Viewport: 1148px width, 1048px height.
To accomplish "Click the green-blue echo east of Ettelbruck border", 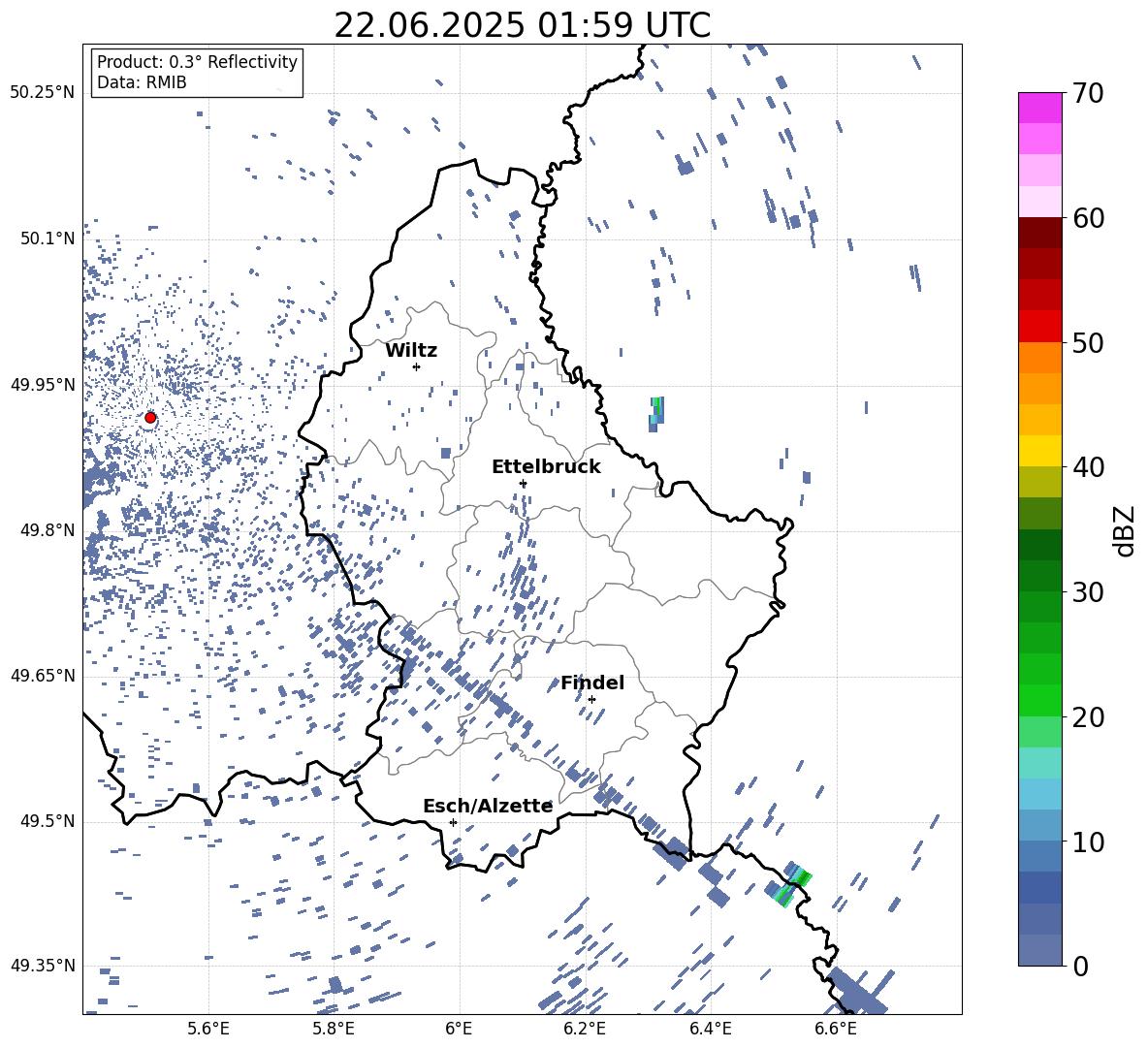I will pyautogui.click(x=656, y=414).
